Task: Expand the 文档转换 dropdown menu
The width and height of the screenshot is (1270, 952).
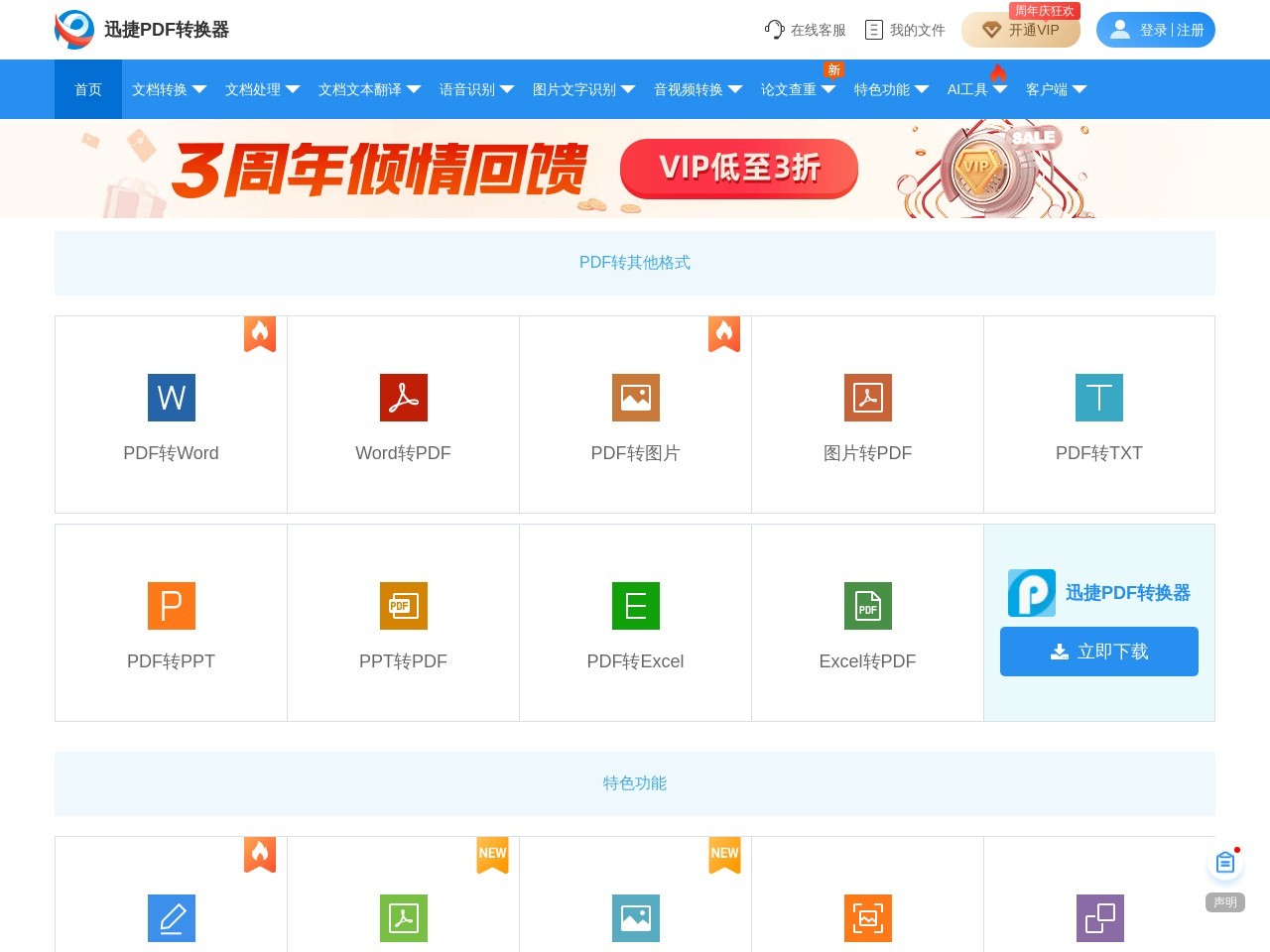Action: [x=169, y=89]
